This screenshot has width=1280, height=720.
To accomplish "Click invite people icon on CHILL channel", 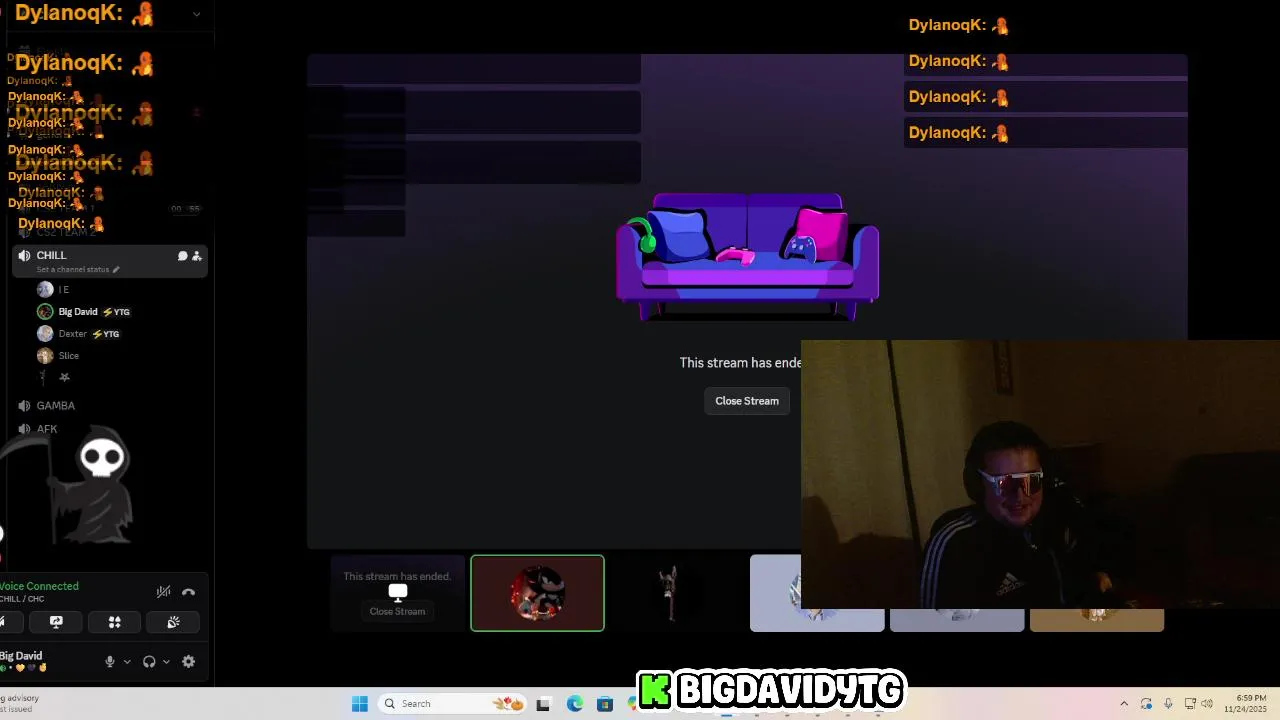I will coord(197,256).
